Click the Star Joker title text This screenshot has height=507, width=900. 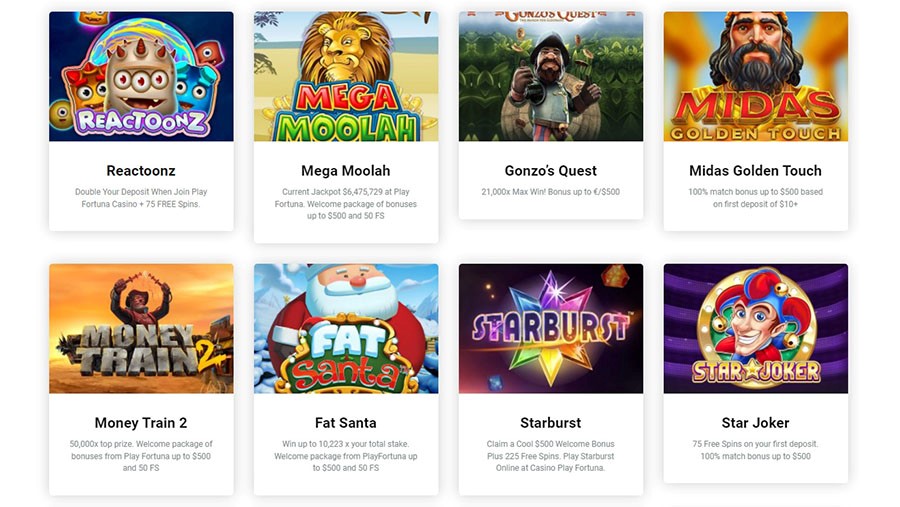(755, 423)
